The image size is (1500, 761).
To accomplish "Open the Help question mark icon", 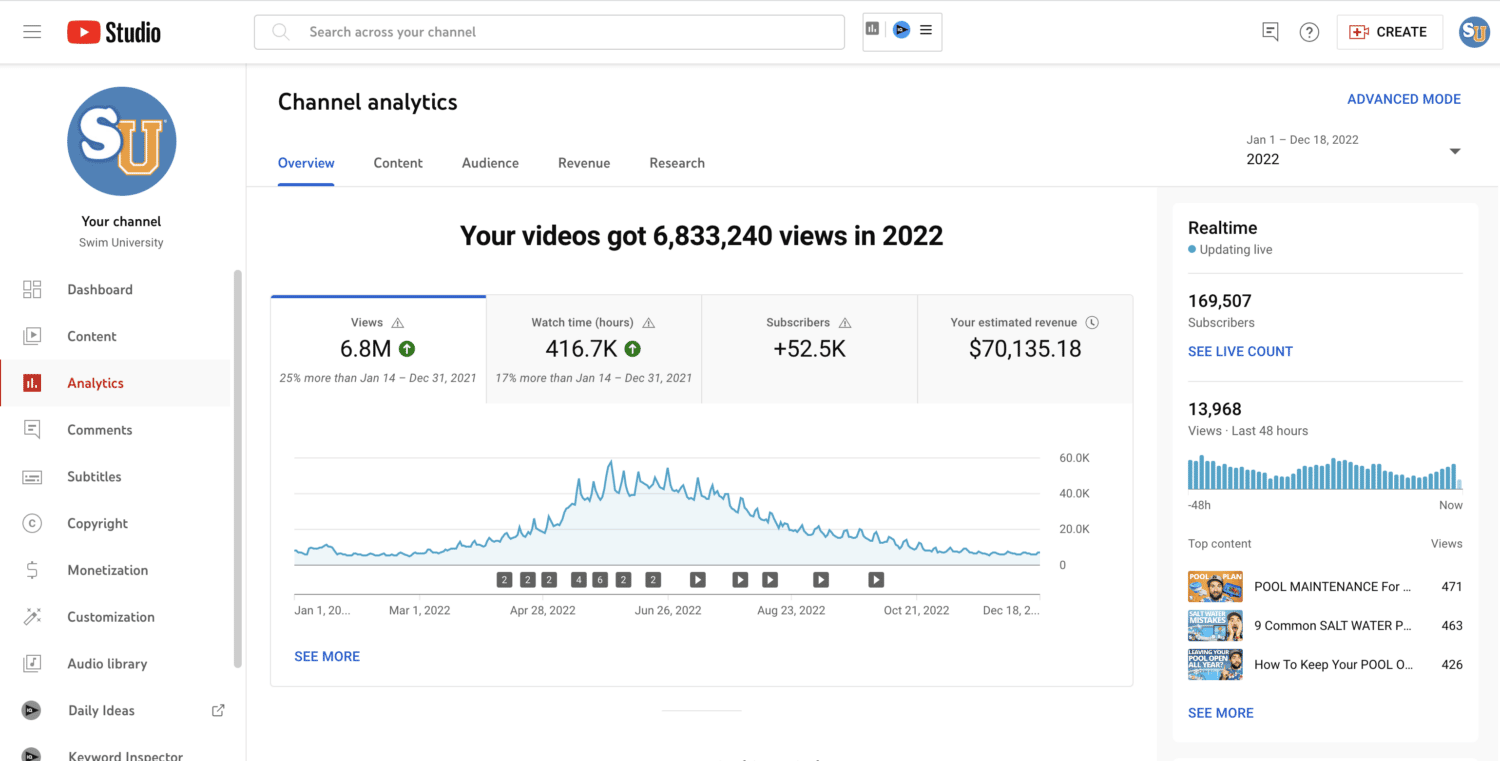I will click(x=1309, y=32).
